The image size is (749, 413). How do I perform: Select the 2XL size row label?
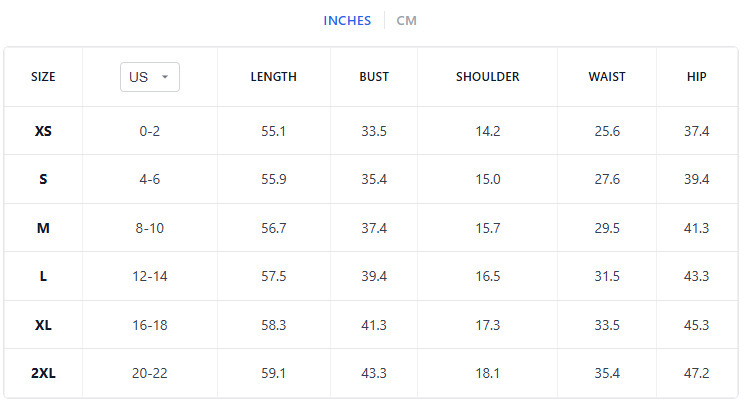[x=43, y=374]
